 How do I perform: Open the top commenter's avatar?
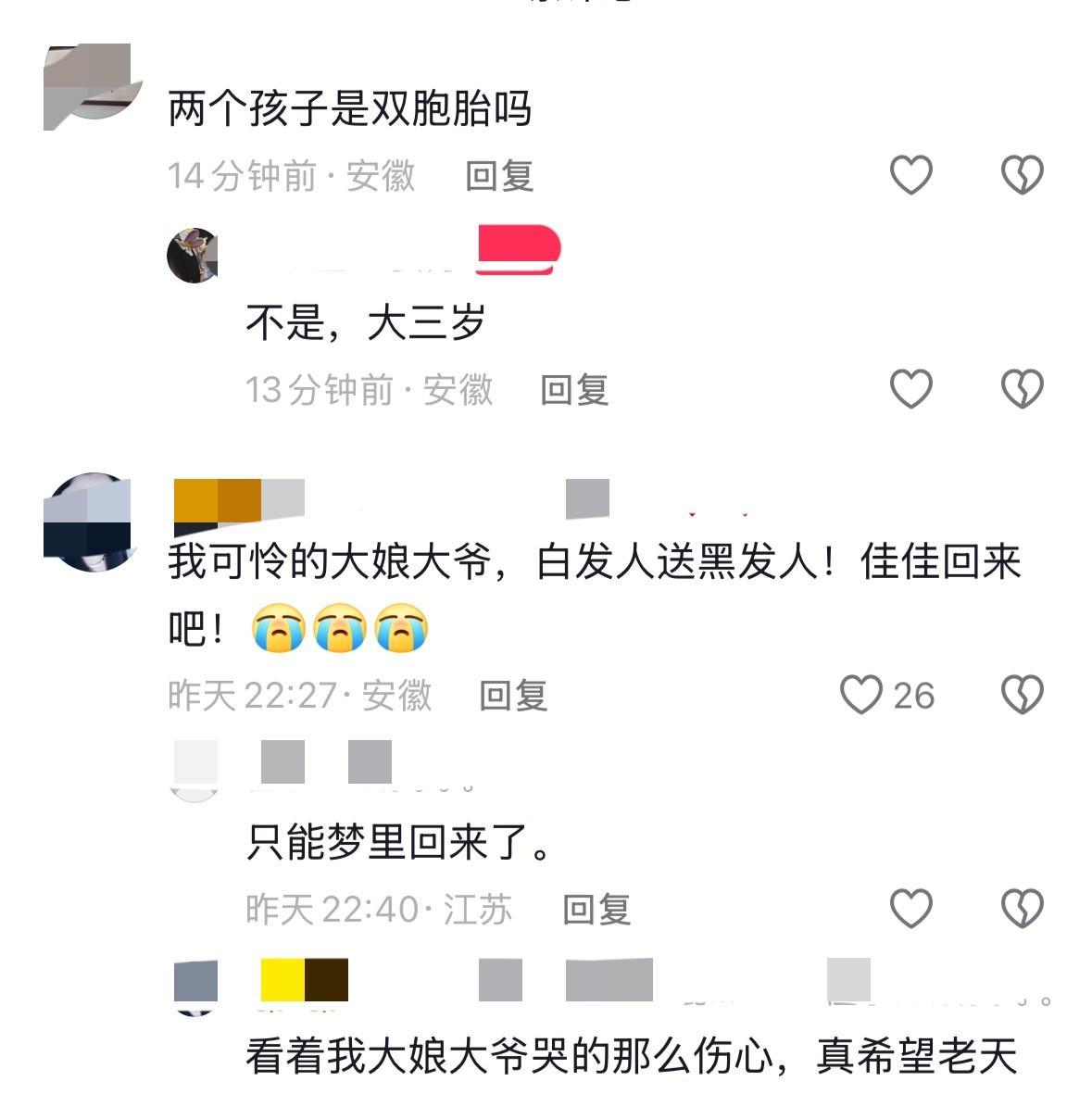point(91,86)
